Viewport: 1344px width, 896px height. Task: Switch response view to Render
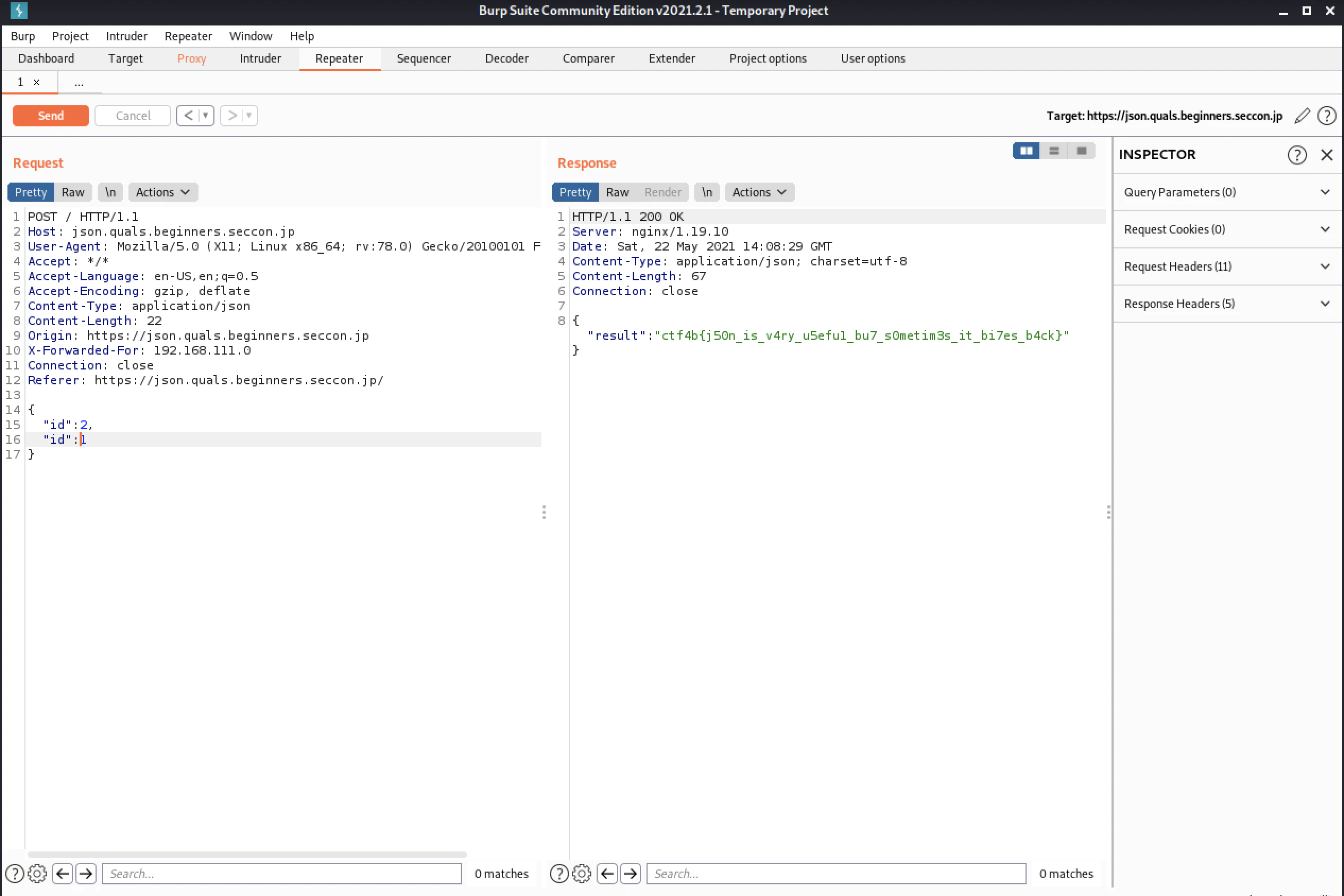coord(663,193)
